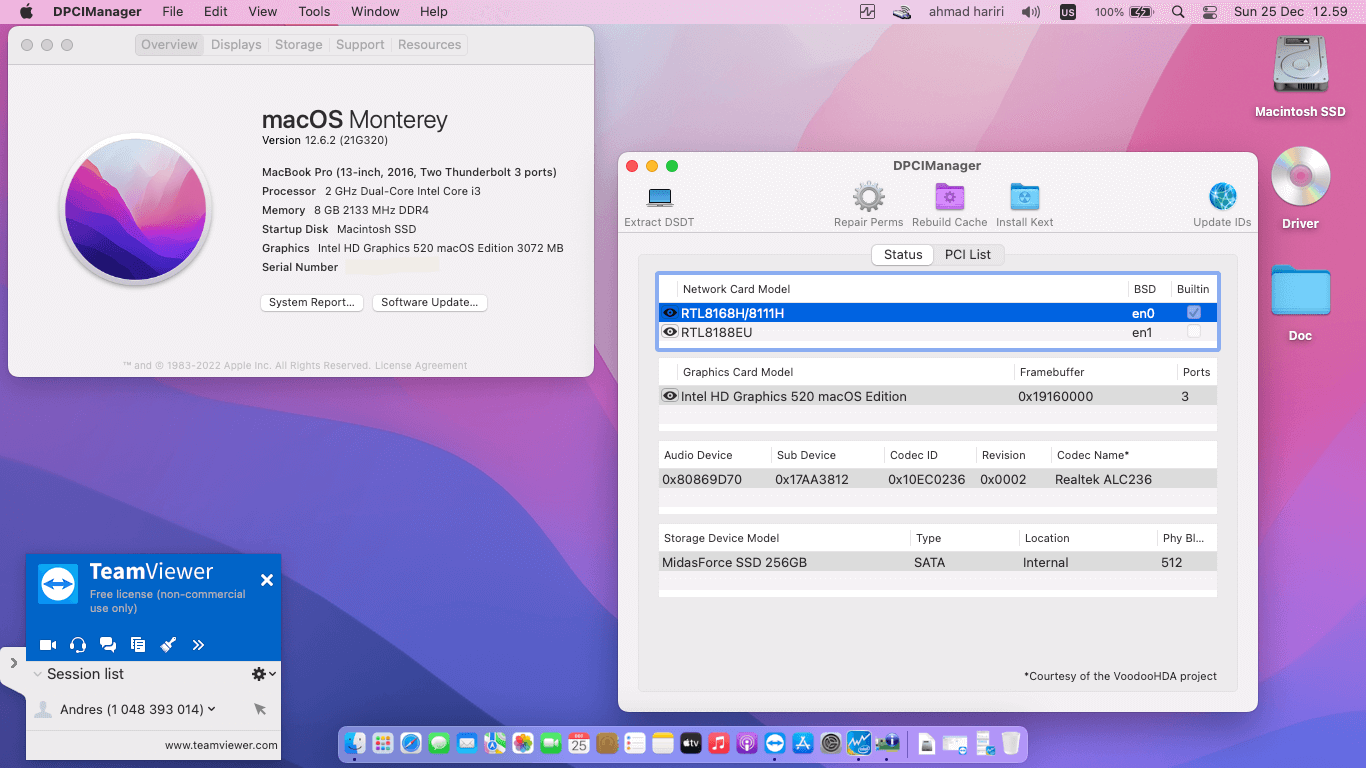Screen dimensions: 1366x768
Task: Click TeamViewer whiteboard brush icon
Action: [x=168, y=645]
